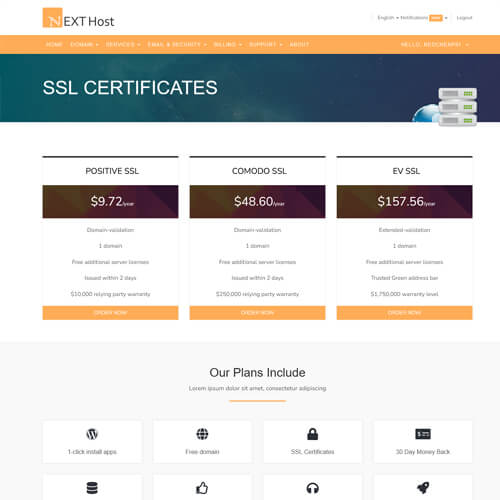
Task: Order the EV SSL plan
Action: (404, 313)
